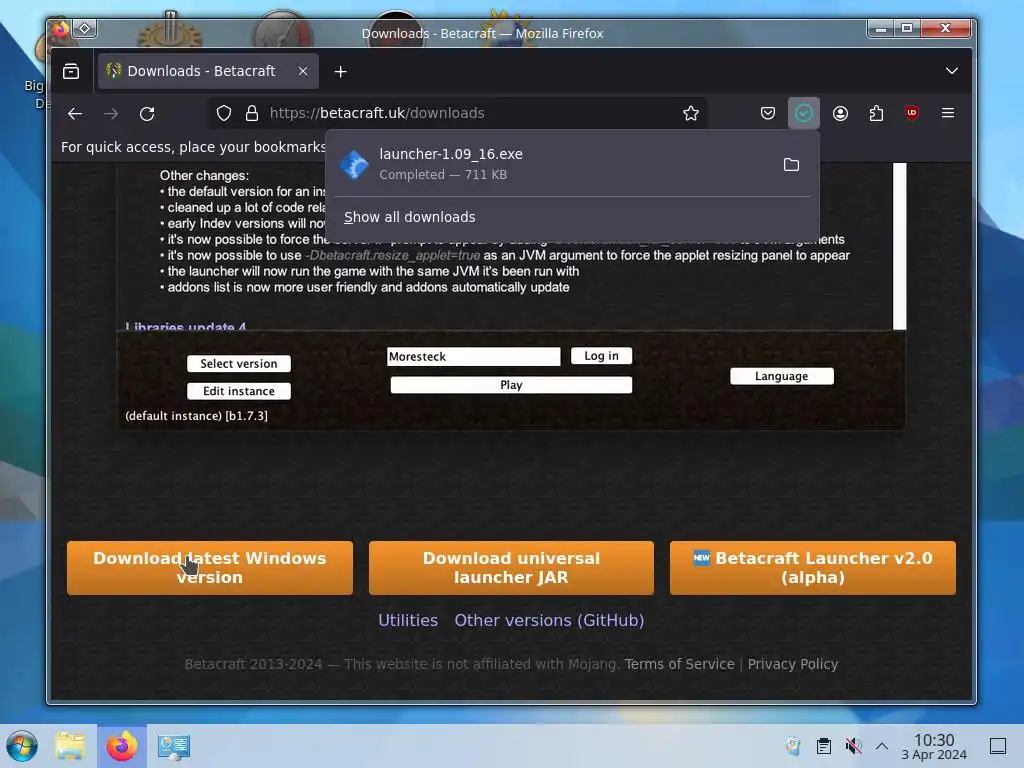1024x768 pixels.
Task: Open downloaded launcher-1.09_16.exe entry
Action: pos(555,164)
